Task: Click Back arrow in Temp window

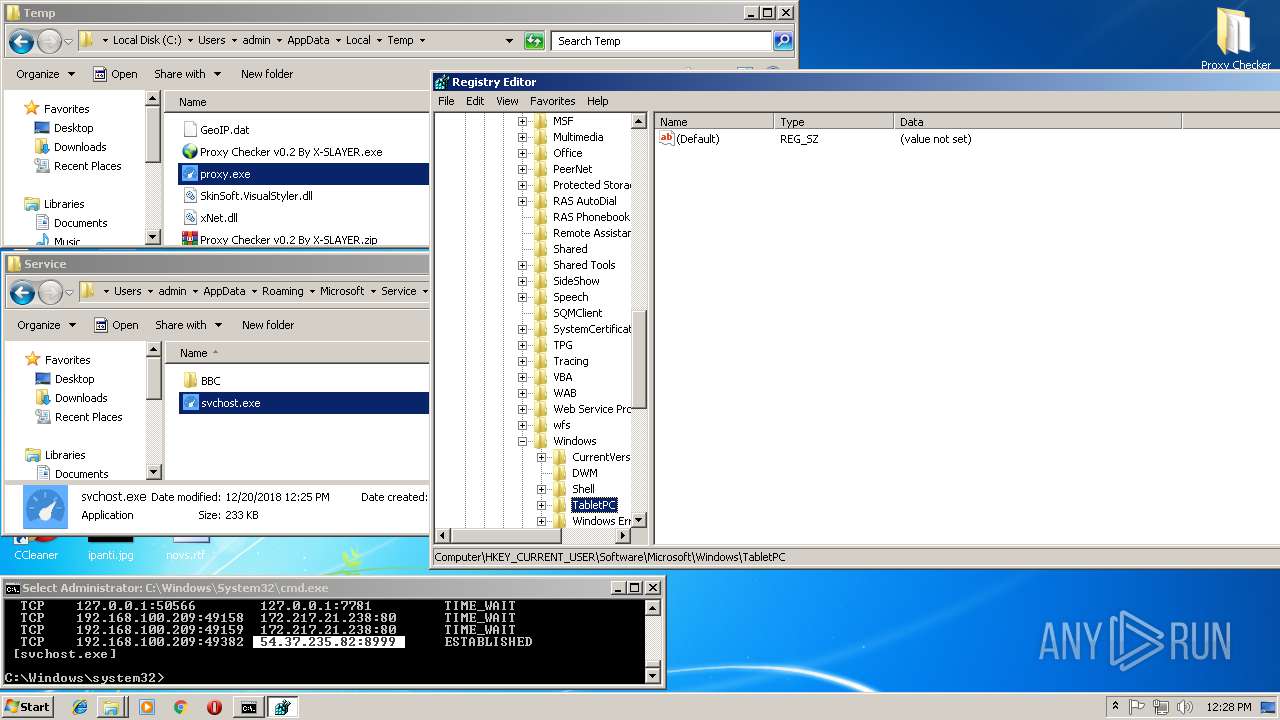Action: (21, 41)
